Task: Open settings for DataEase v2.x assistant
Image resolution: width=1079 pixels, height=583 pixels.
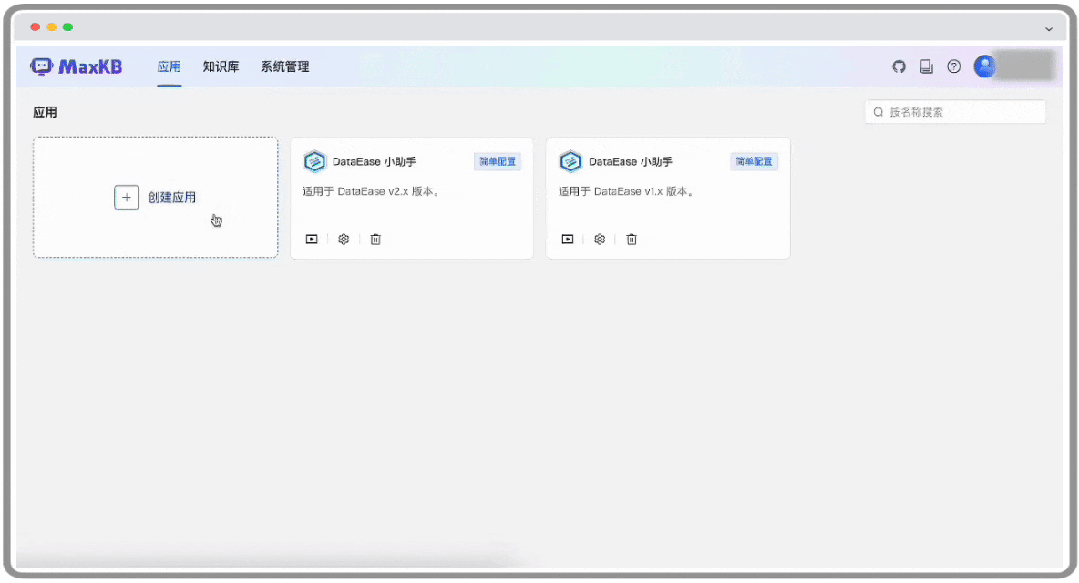Action: [343, 239]
